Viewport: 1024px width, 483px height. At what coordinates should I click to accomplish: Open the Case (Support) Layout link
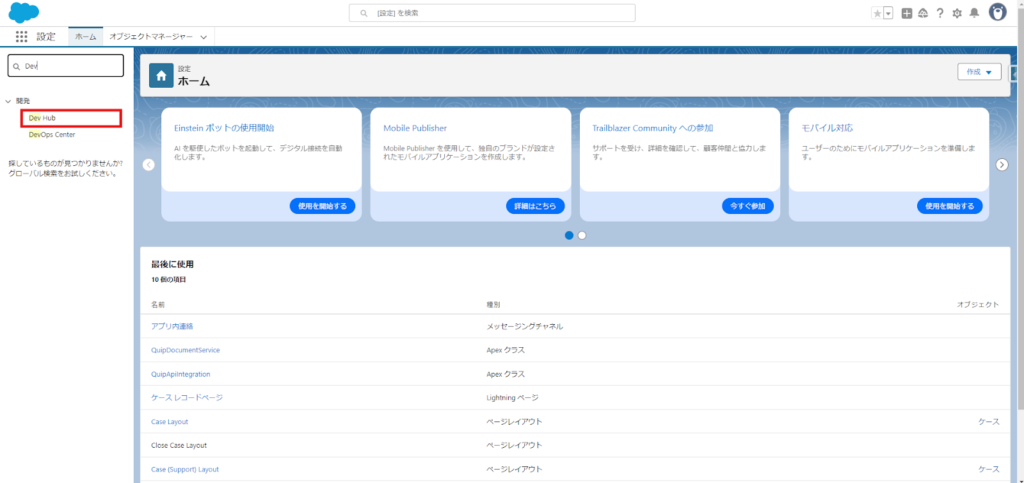(x=185, y=469)
